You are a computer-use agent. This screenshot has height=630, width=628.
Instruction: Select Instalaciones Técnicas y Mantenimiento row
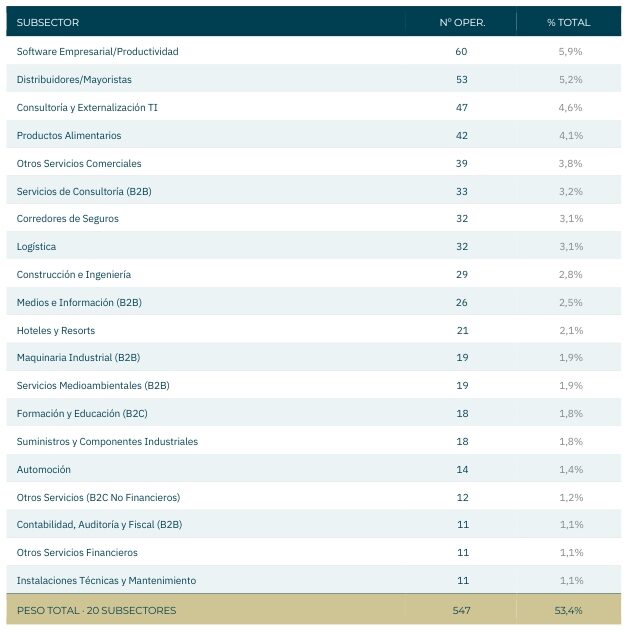coord(313,580)
